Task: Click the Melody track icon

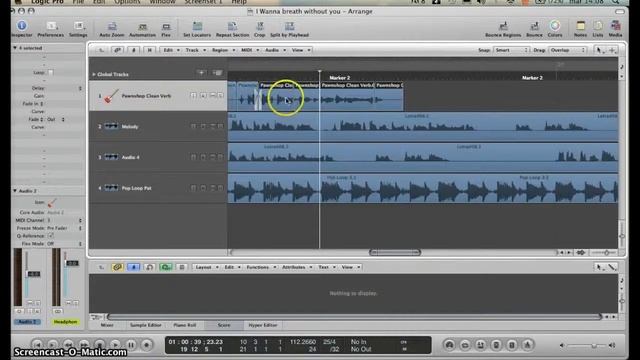Action: tap(111, 126)
